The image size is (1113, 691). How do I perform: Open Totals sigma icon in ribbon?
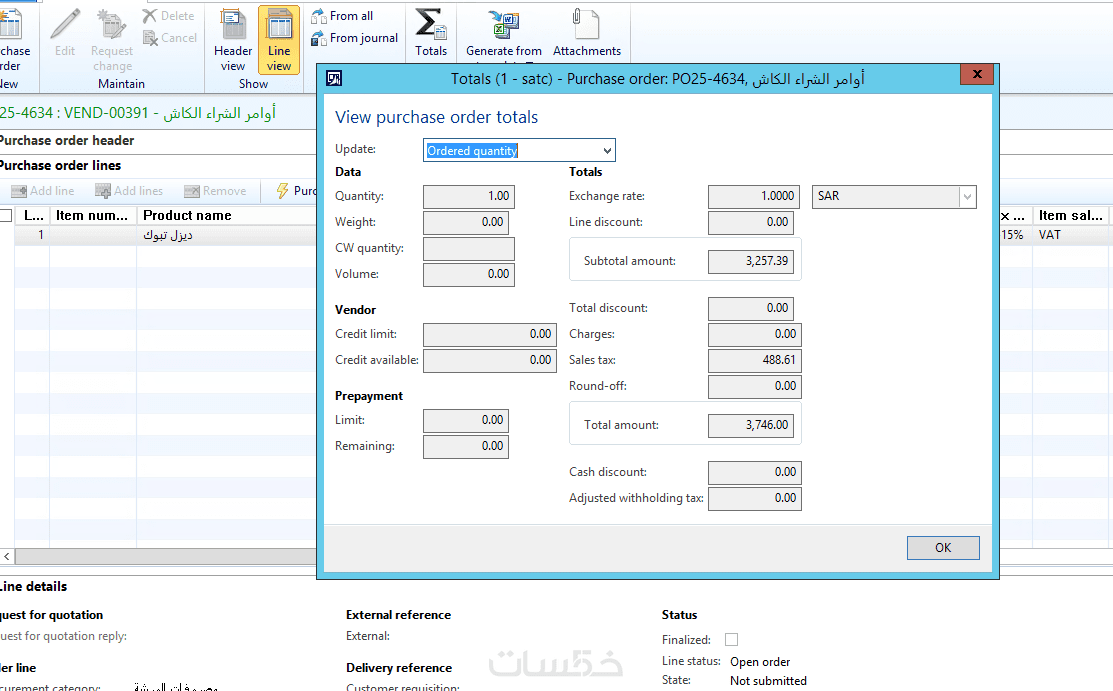[431, 23]
